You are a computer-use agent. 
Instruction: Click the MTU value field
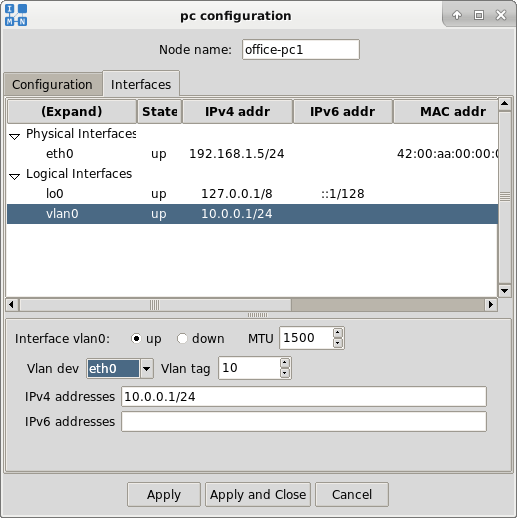[x=306, y=338]
